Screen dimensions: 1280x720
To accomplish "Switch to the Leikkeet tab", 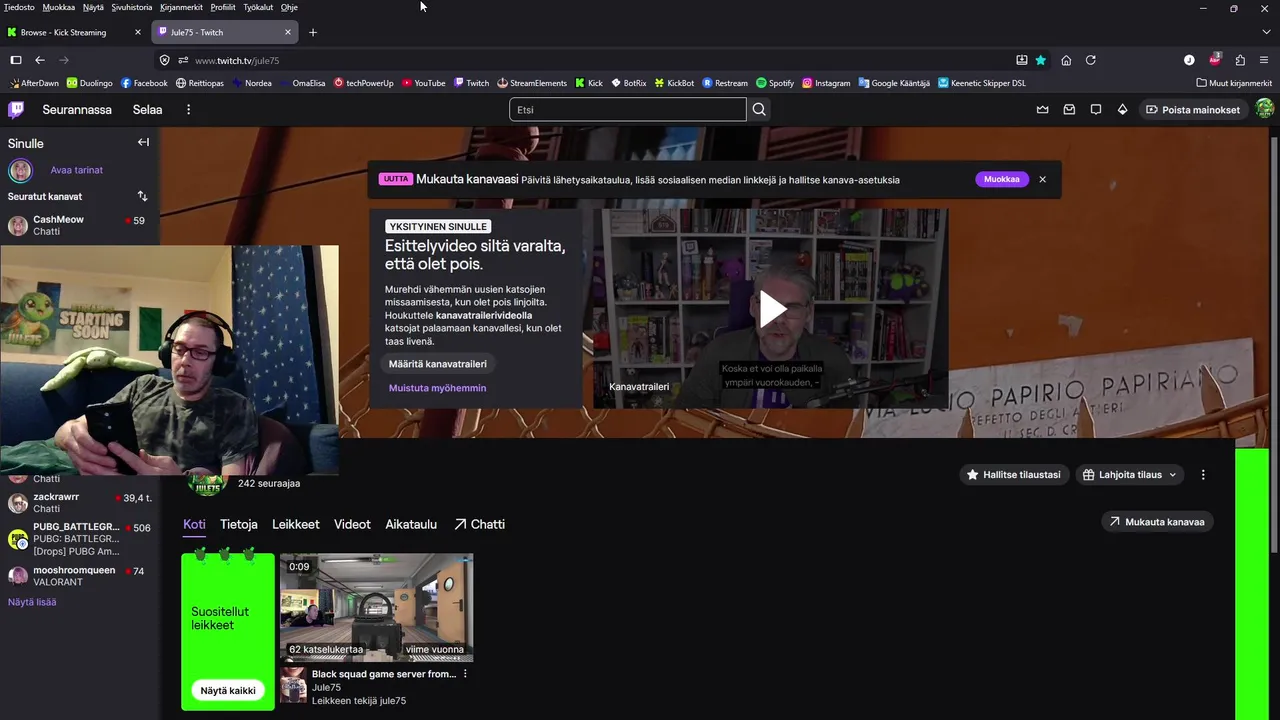I will [x=296, y=524].
